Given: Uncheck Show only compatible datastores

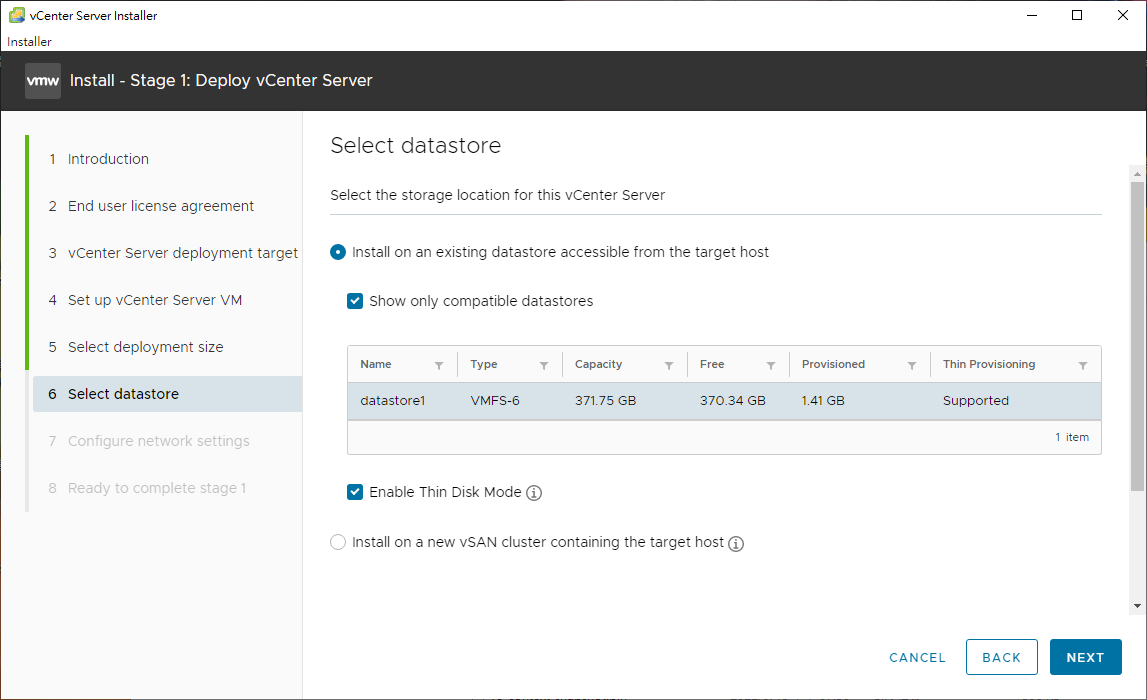Looking at the screenshot, I should [355, 301].
